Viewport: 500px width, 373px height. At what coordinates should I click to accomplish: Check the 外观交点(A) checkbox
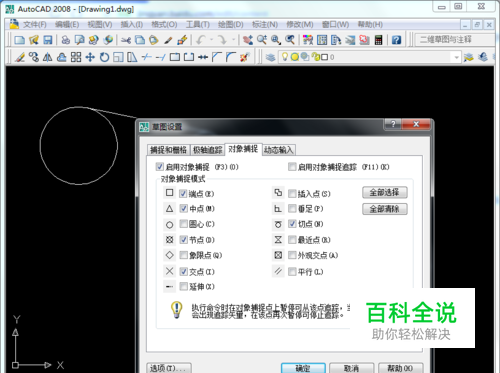pyautogui.click(x=292, y=255)
